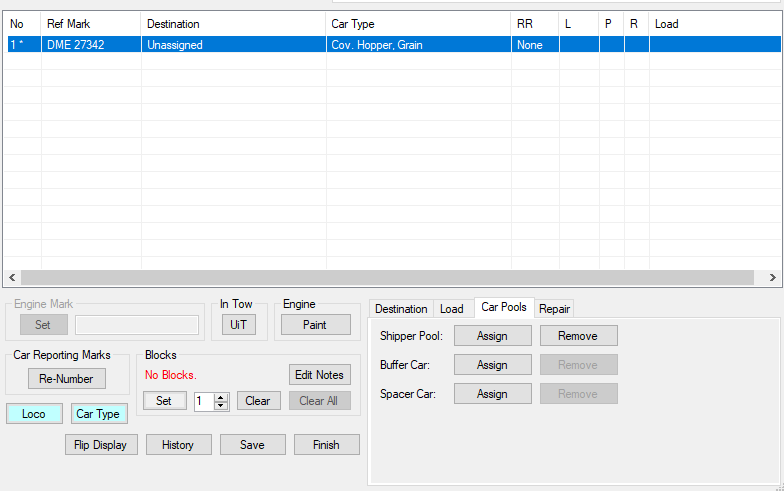
Task: Click the block number field
Action: tap(204, 401)
